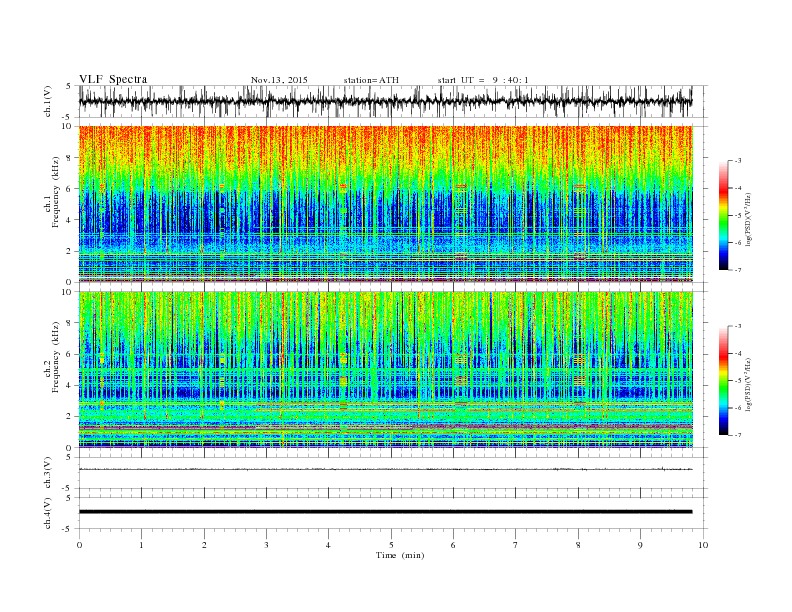Select the "Nov.13, 2015" date text
Viewport: 792px width, 612px height.
point(279,80)
